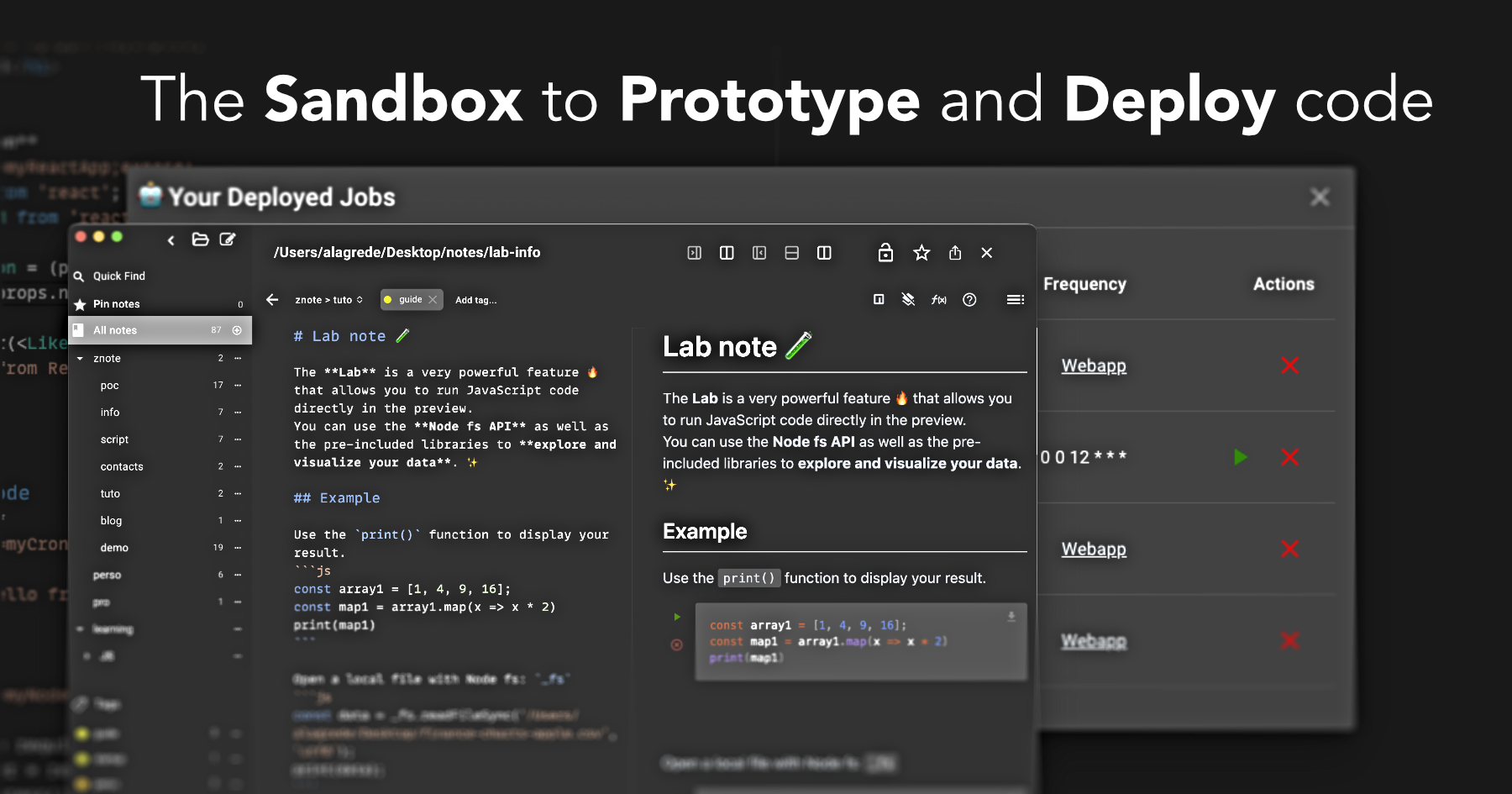Image resolution: width=1512 pixels, height=794 pixels.
Task: Click the small square icon left of the layers icon
Action: pyautogui.click(x=879, y=300)
